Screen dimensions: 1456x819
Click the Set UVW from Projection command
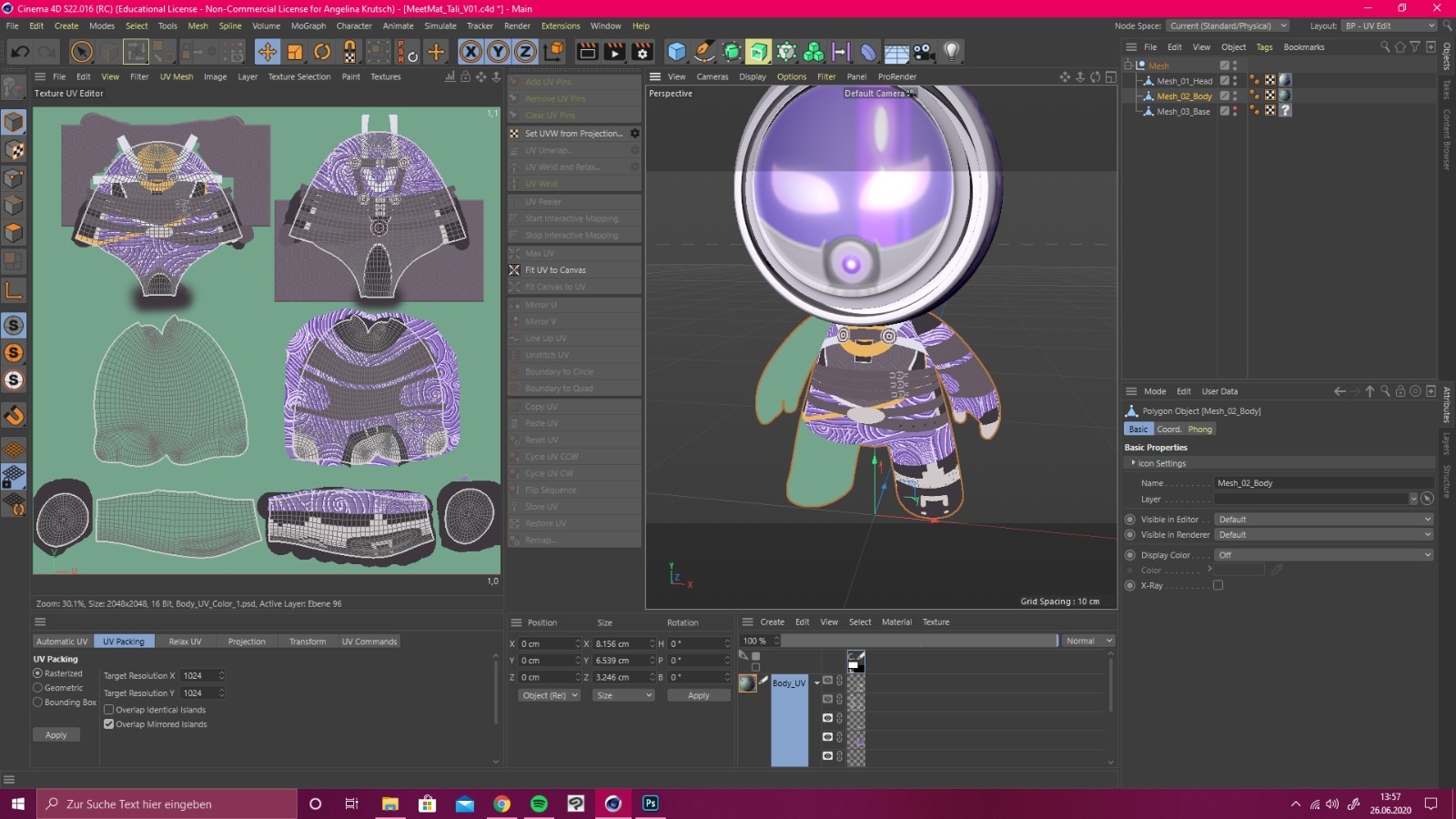(573, 134)
